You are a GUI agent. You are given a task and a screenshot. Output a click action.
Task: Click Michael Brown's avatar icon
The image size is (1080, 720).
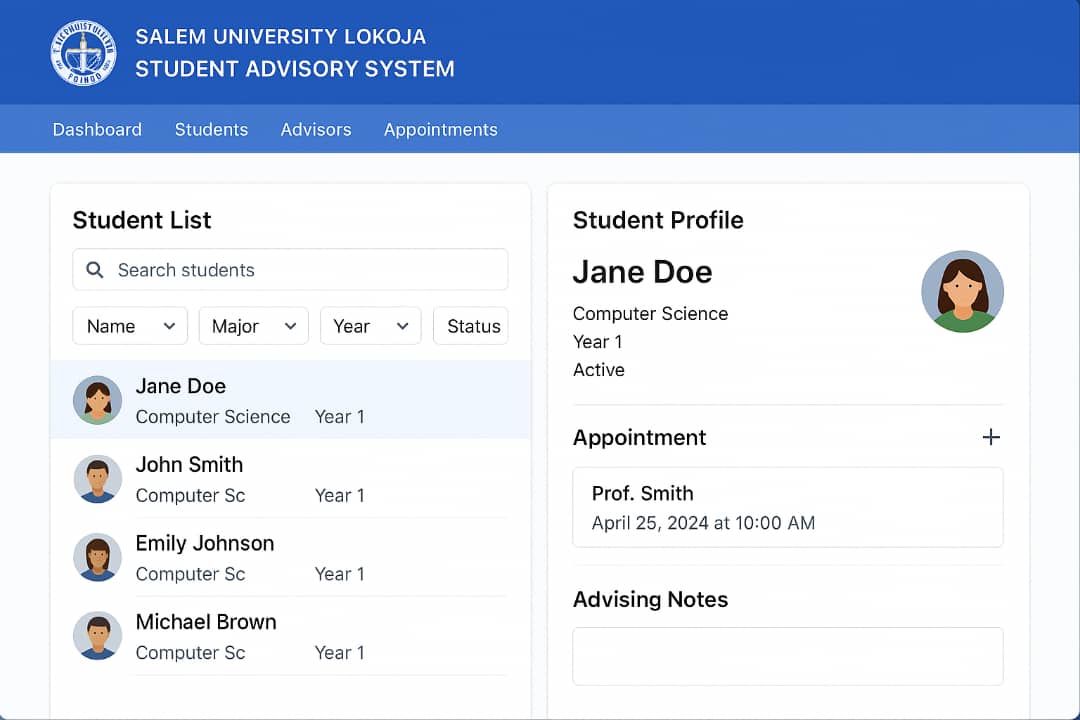click(x=97, y=636)
